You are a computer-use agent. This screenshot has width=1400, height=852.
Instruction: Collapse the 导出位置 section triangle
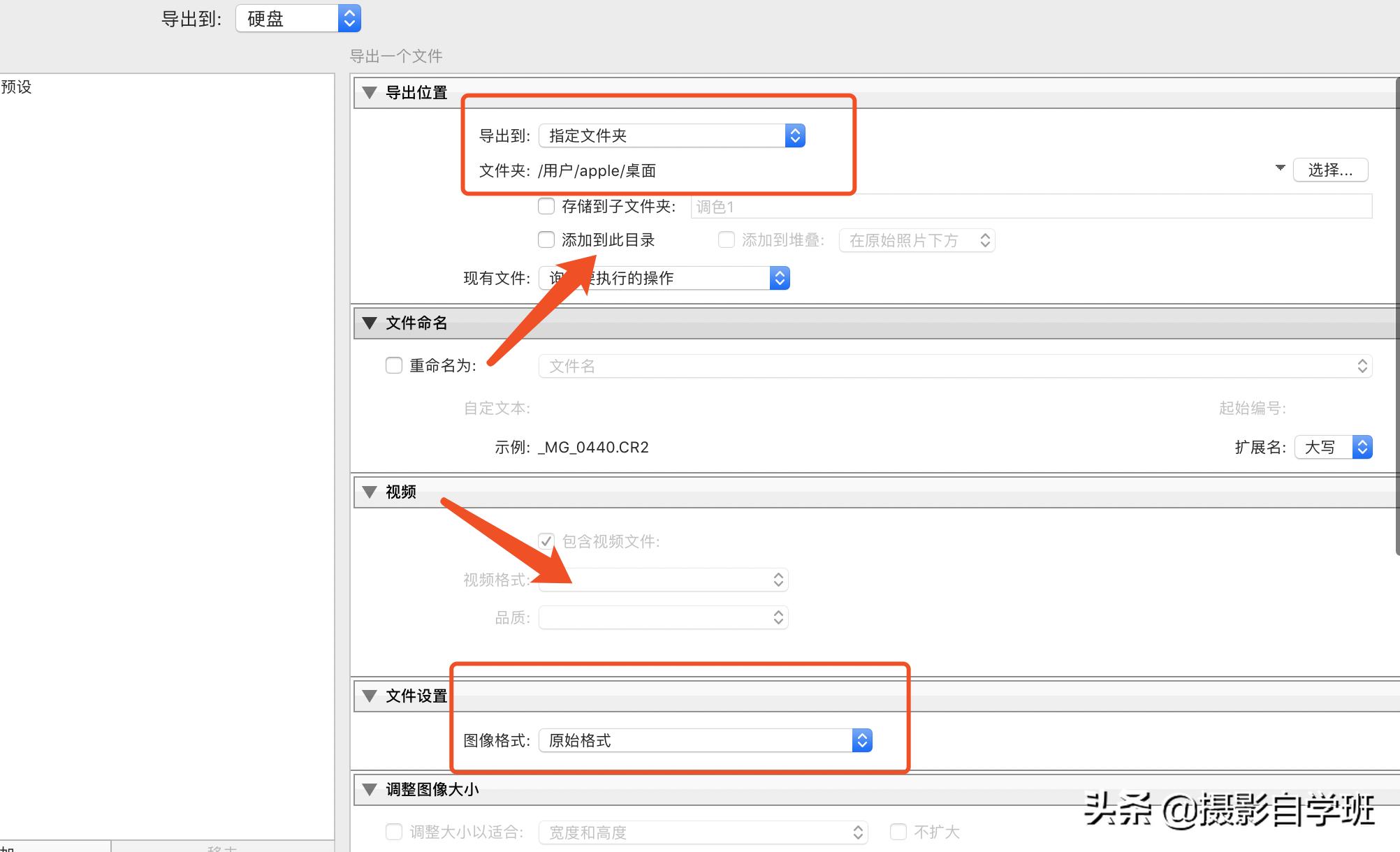click(x=370, y=92)
